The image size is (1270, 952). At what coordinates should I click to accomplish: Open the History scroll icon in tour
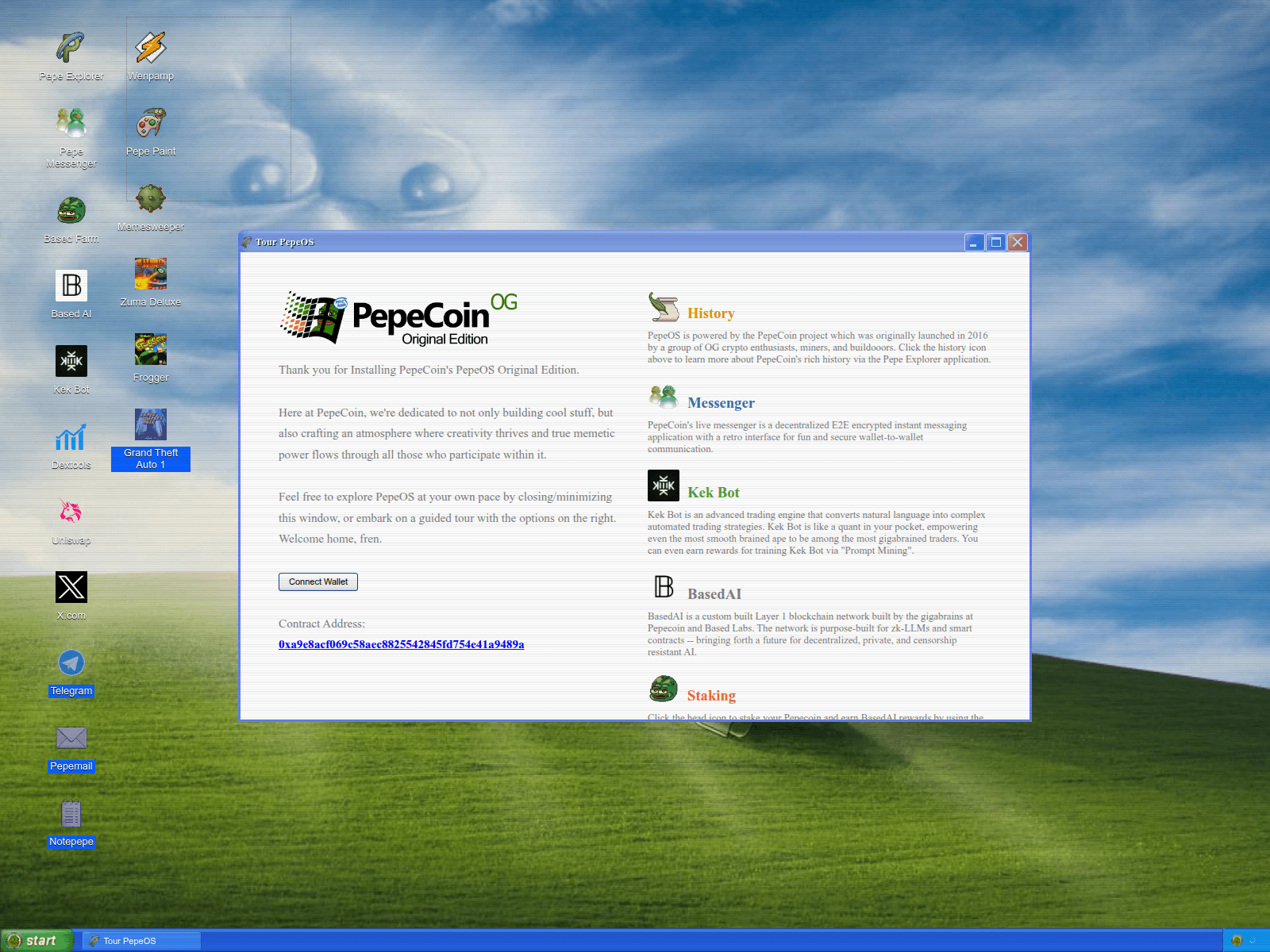pyautogui.click(x=663, y=308)
